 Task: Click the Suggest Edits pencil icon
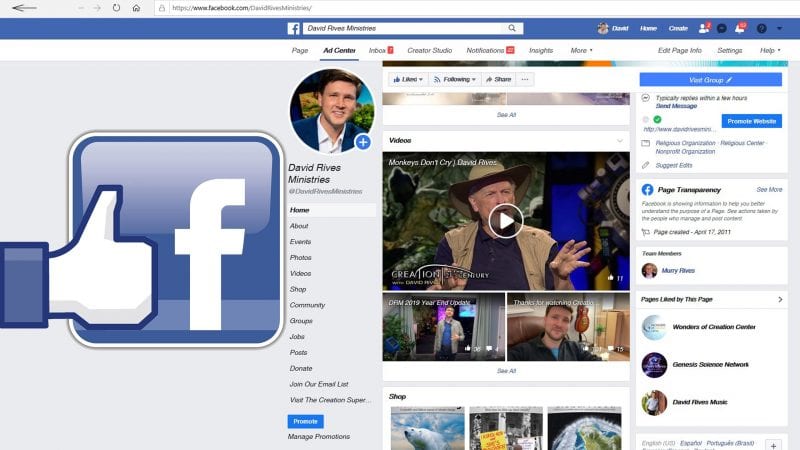point(645,165)
